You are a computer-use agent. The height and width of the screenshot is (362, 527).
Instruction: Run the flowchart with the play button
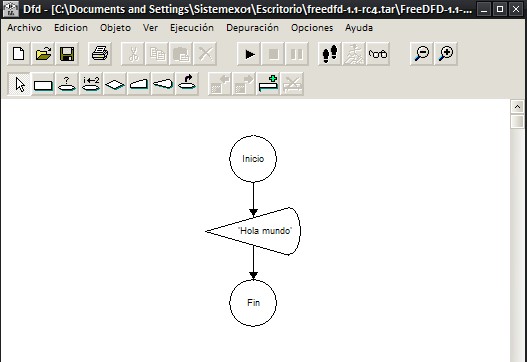point(249,54)
